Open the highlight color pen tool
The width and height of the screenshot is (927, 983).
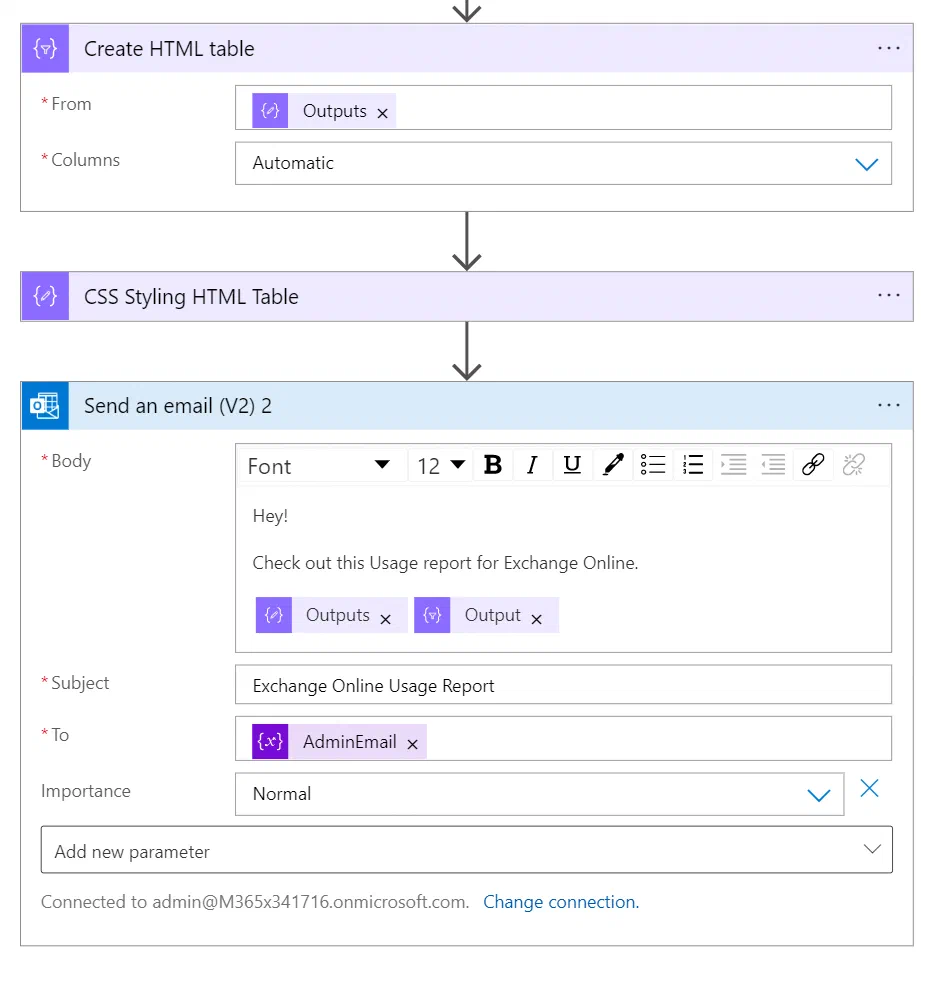coord(612,465)
